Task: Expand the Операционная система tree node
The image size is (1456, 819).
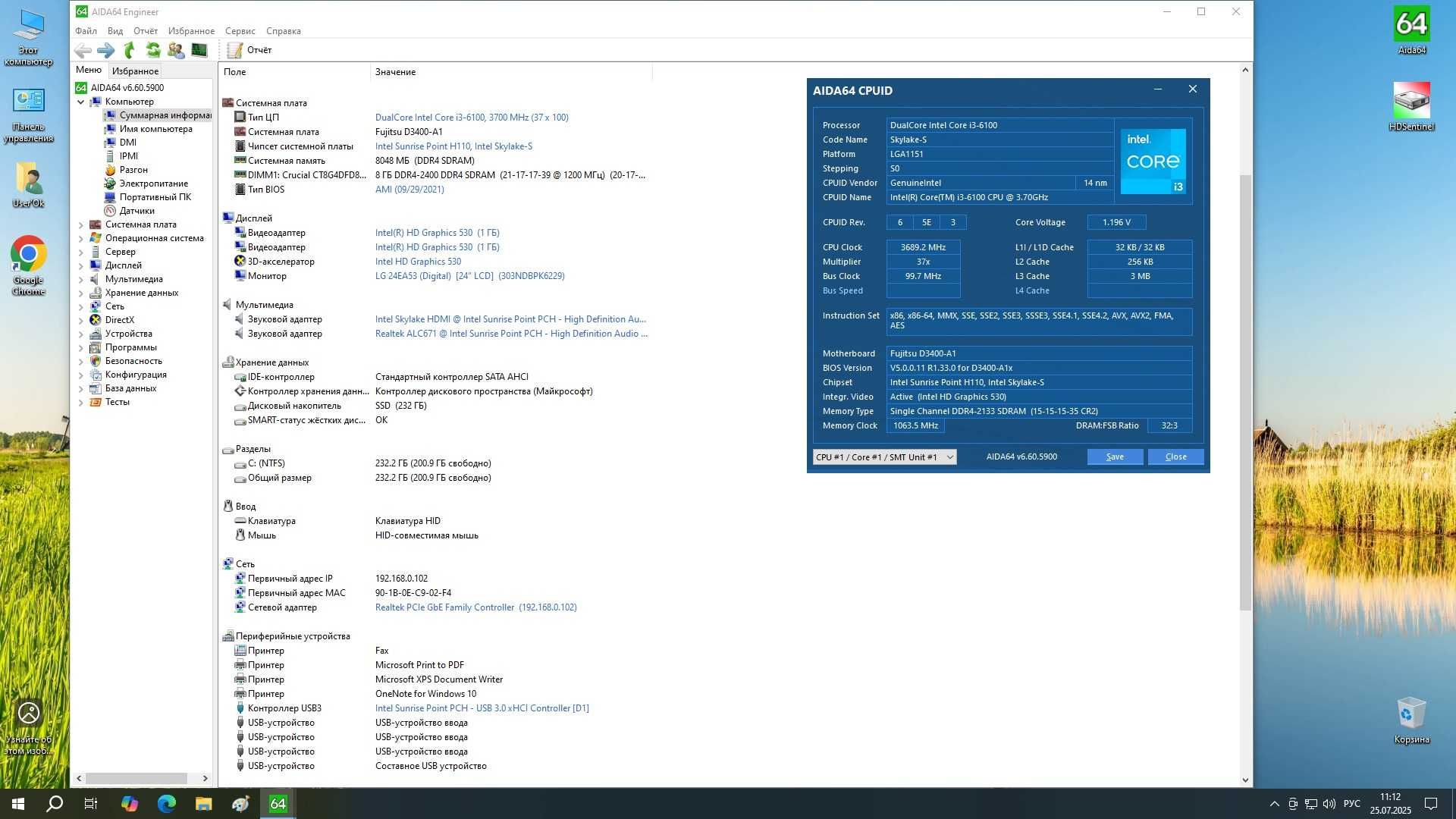Action: [81, 238]
